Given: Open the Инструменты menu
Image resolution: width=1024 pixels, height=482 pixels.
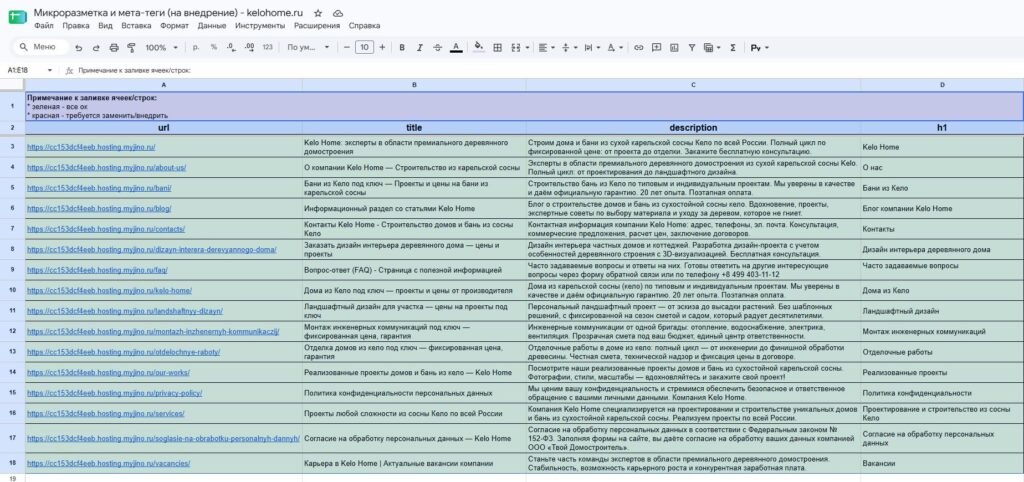Looking at the screenshot, I should coord(260,26).
